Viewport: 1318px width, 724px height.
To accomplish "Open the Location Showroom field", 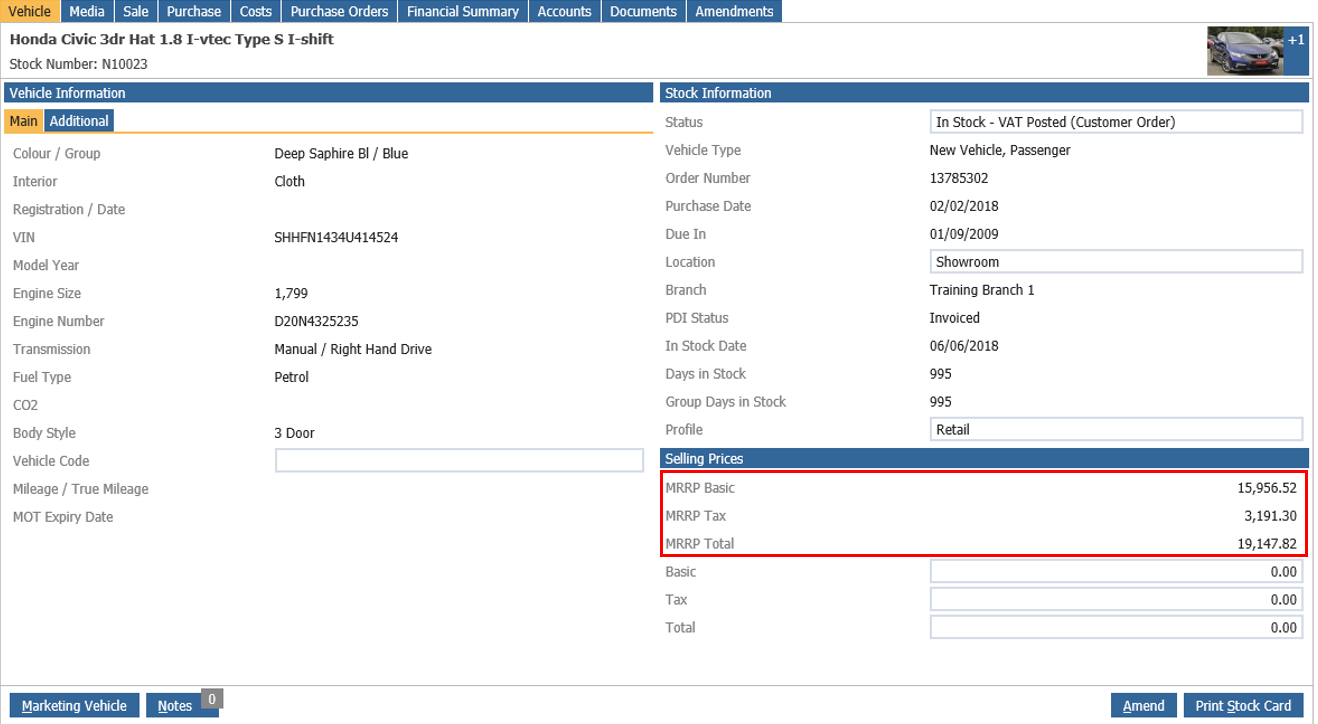I will 1116,262.
